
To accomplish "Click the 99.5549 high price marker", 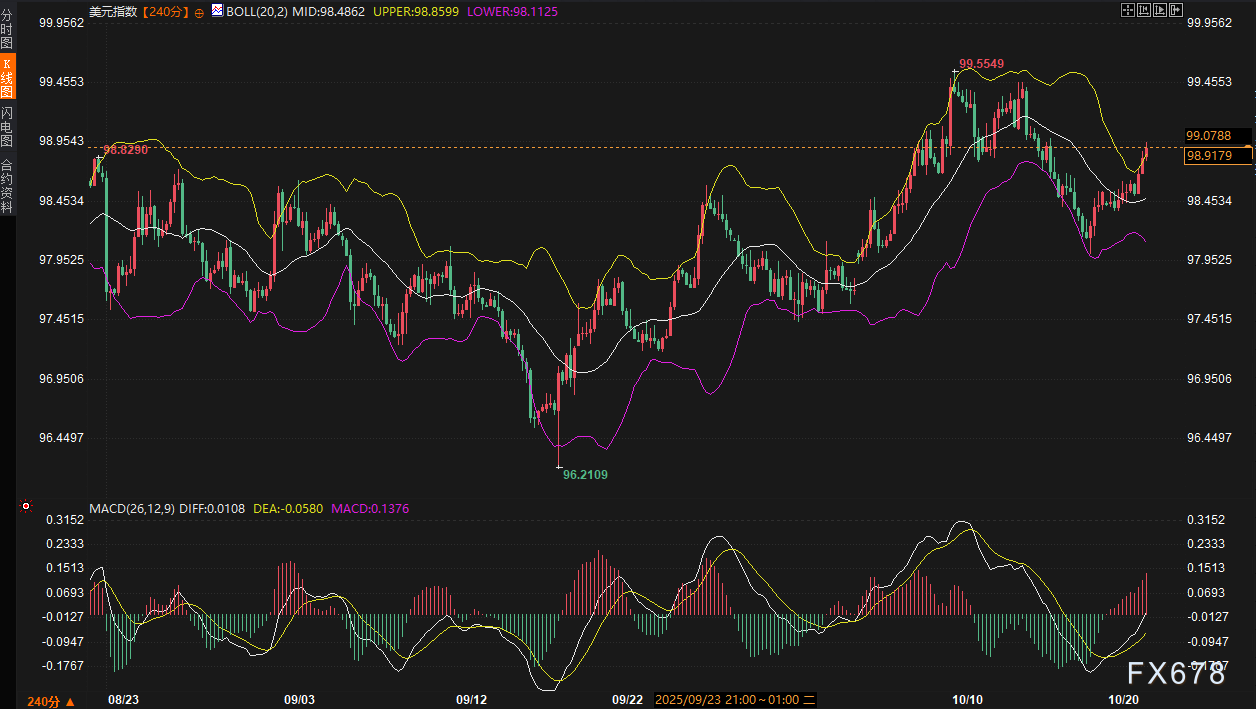I will 981,64.
